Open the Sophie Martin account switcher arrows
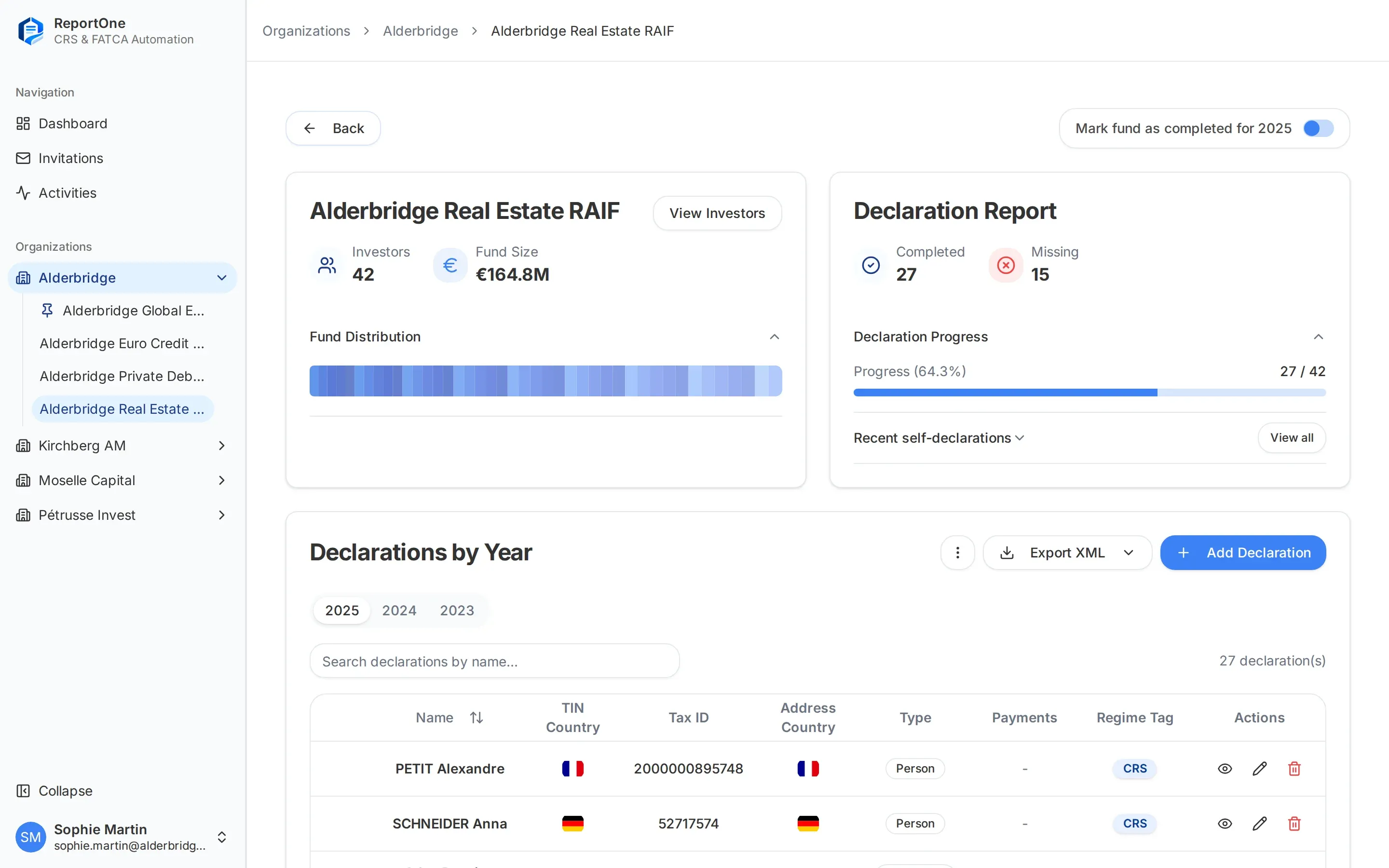 coord(221,837)
